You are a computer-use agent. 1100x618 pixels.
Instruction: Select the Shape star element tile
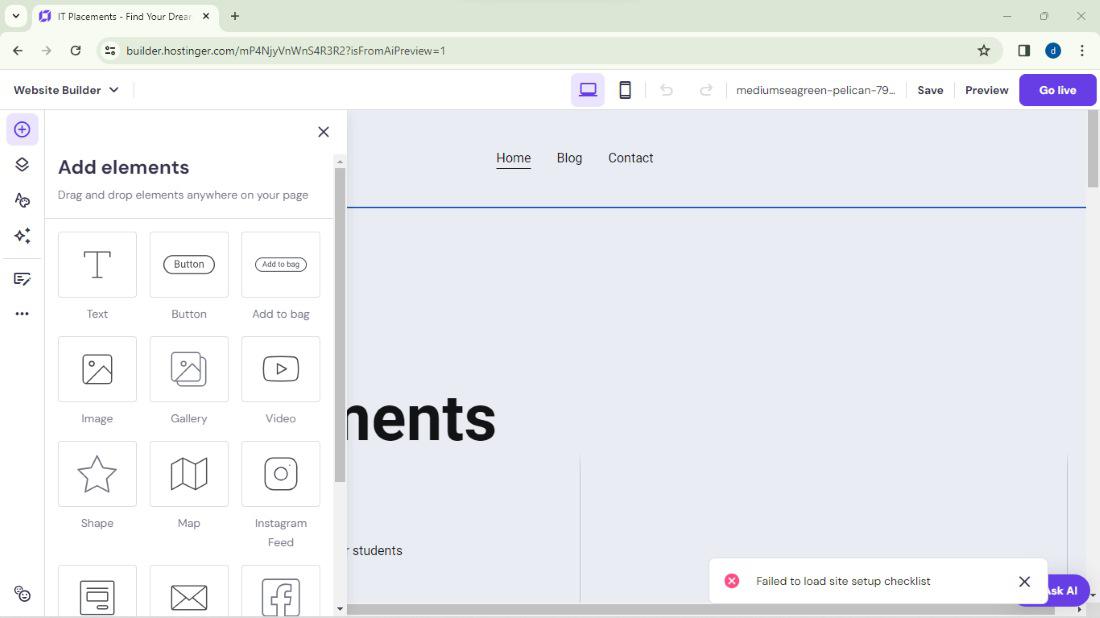(x=98, y=473)
